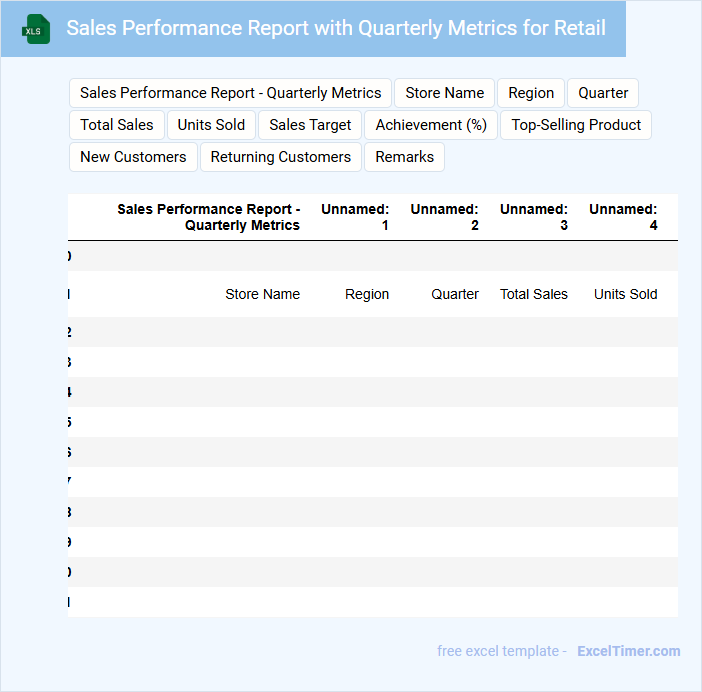Select the Store Name table cell
The image size is (702, 692).
[x=262, y=294]
